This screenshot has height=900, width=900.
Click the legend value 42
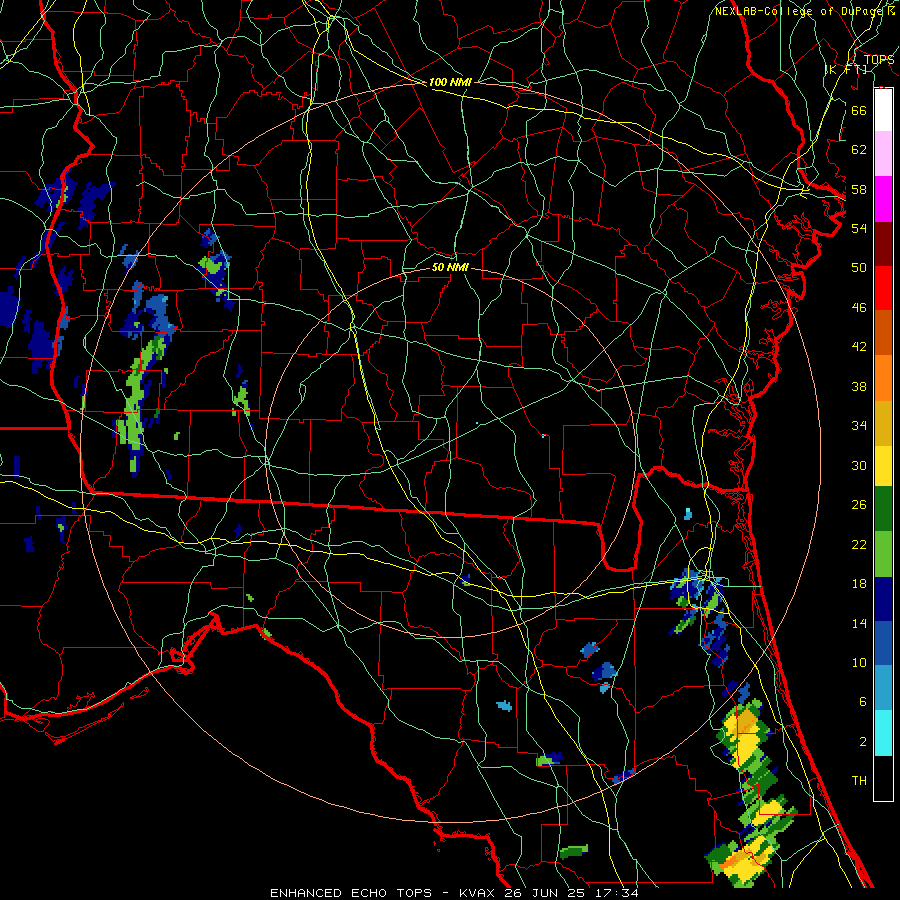pos(859,347)
